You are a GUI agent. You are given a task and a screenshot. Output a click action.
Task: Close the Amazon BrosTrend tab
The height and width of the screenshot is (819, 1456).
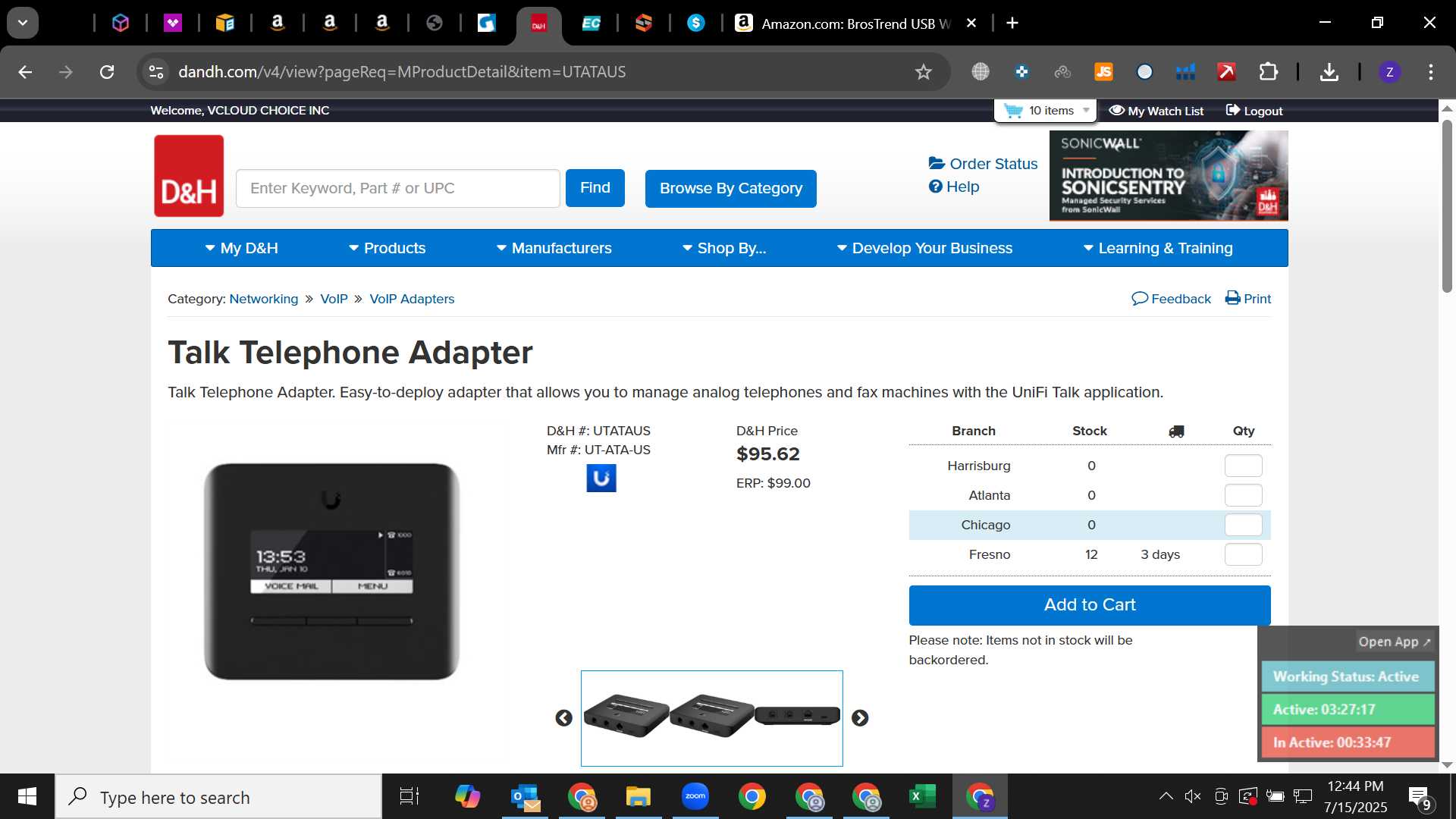(971, 24)
